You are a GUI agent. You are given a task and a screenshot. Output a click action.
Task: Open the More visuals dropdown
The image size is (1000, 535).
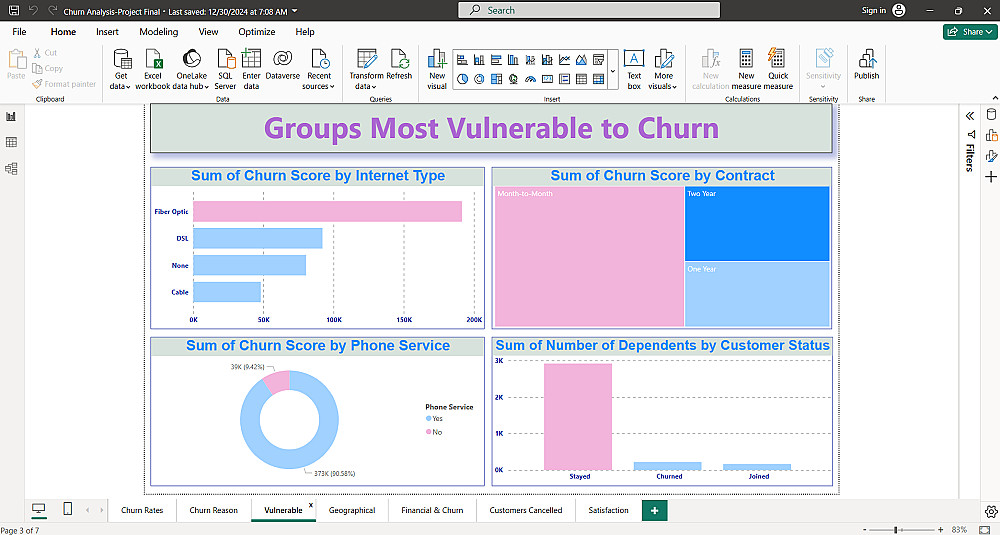663,70
